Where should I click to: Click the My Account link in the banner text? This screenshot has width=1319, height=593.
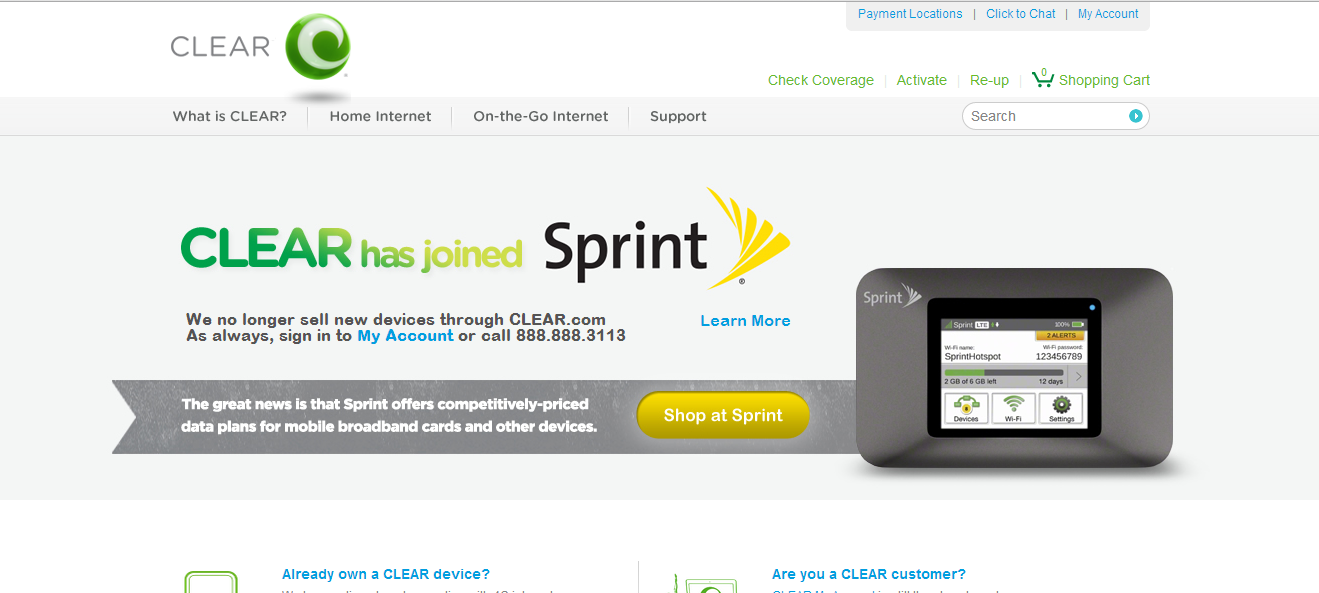[405, 336]
